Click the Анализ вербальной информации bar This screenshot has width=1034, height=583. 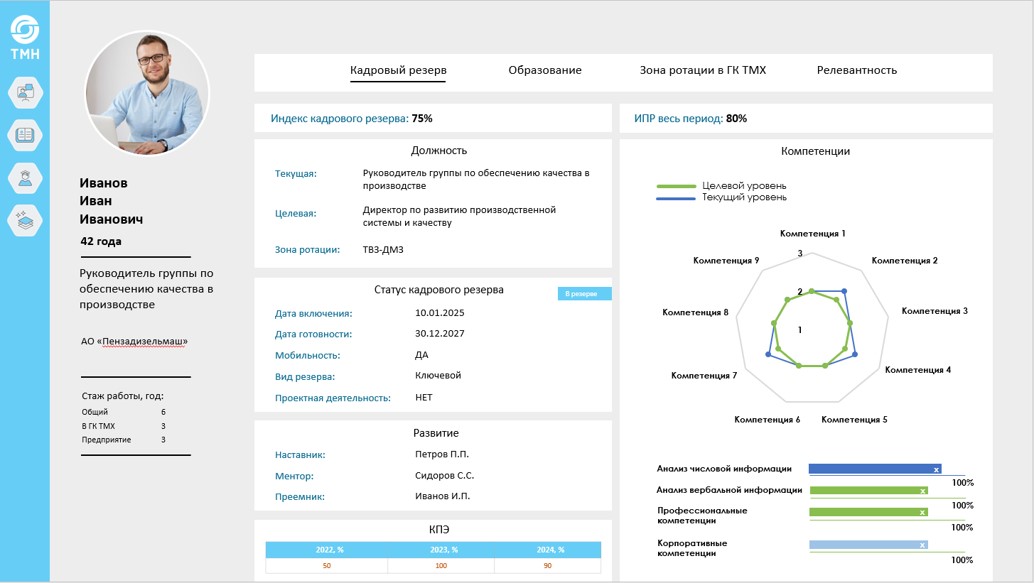click(868, 490)
